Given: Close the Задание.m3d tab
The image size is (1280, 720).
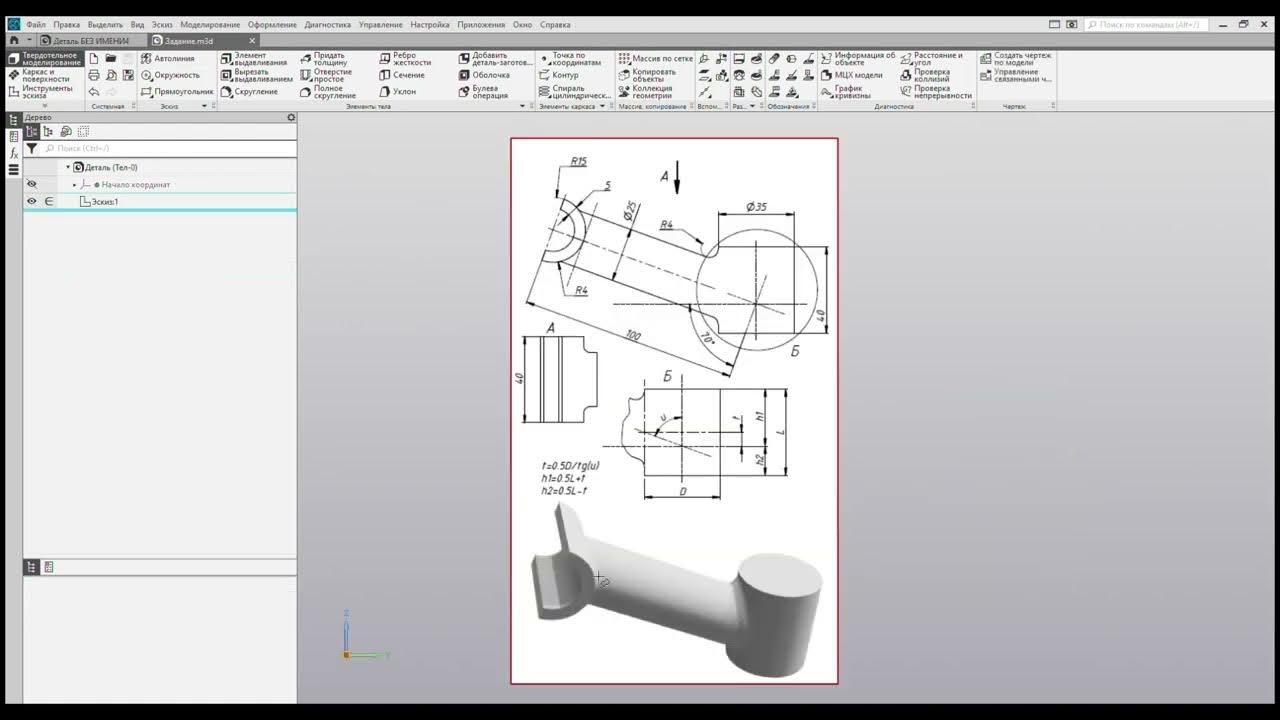Looking at the screenshot, I should pyautogui.click(x=252, y=40).
